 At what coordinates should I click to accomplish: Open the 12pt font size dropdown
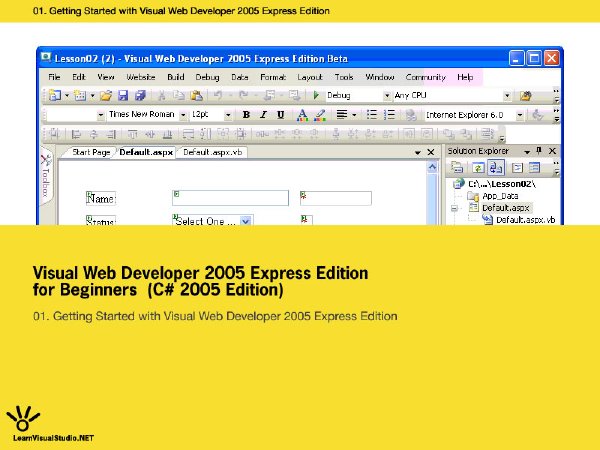pyautogui.click(x=228, y=115)
